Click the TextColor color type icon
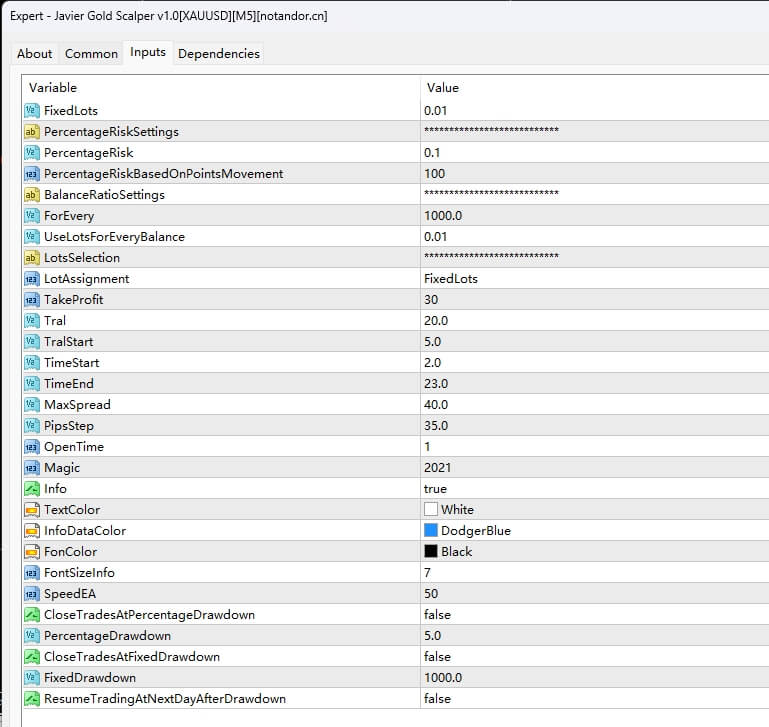This screenshot has height=727, width=769. [31, 509]
